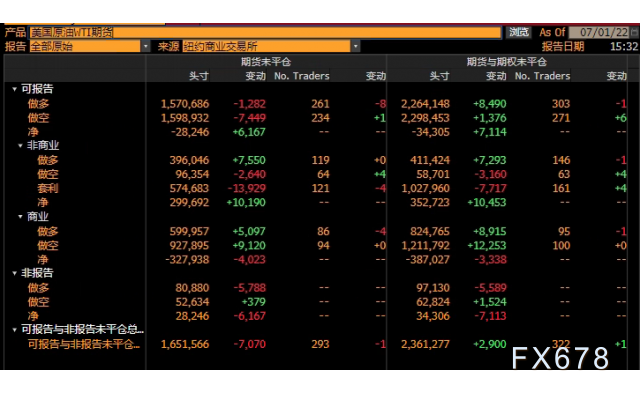Click the 期货与期权未平仓 column group header
The width and height of the screenshot is (640, 394).
pos(507,62)
